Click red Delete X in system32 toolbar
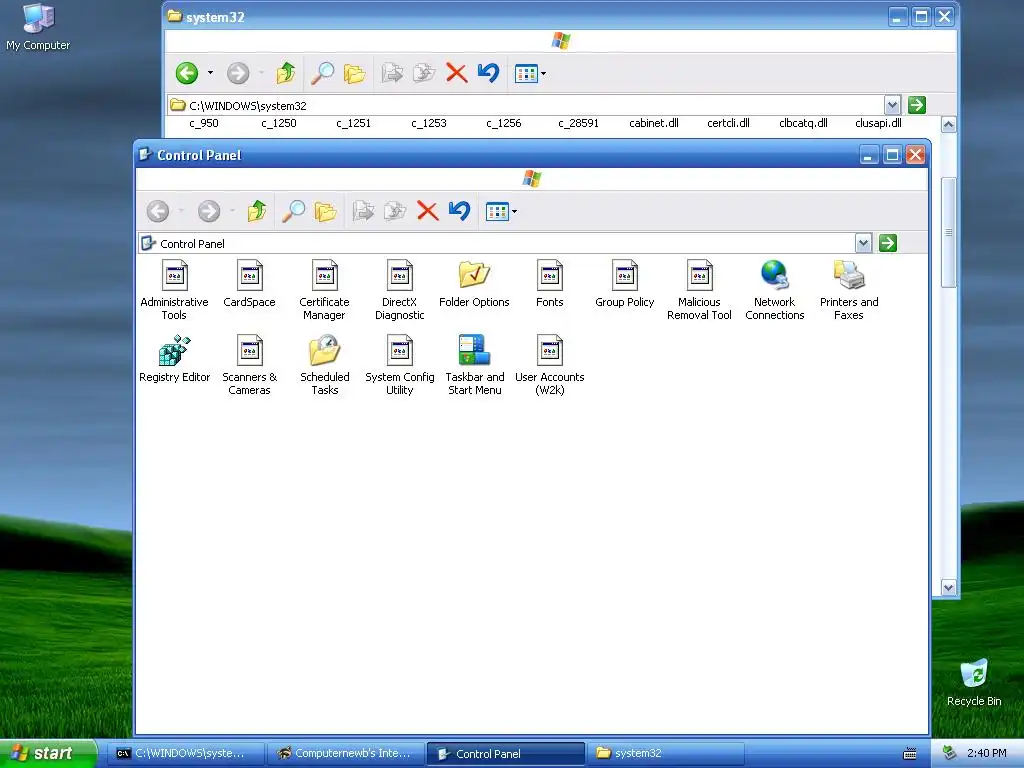Viewport: 1024px width, 768px height. pyautogui.click(x=456, y=72)
